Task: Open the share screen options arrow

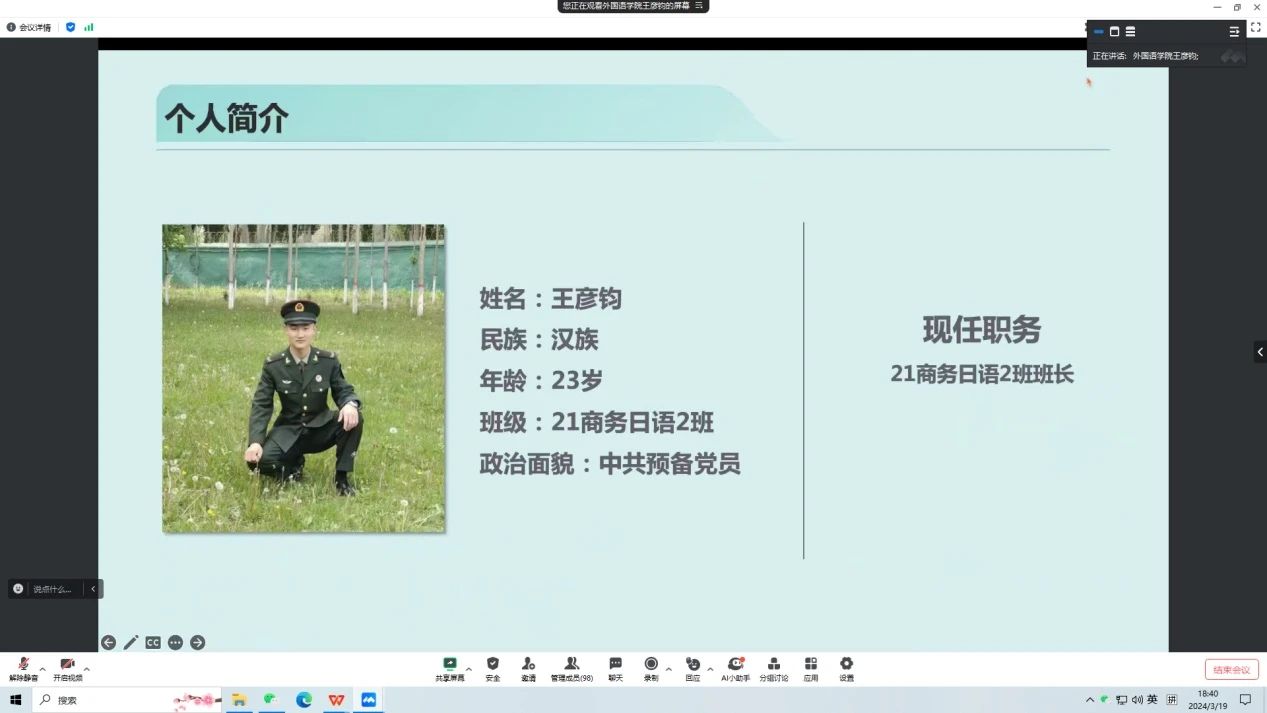Action: 468,669
